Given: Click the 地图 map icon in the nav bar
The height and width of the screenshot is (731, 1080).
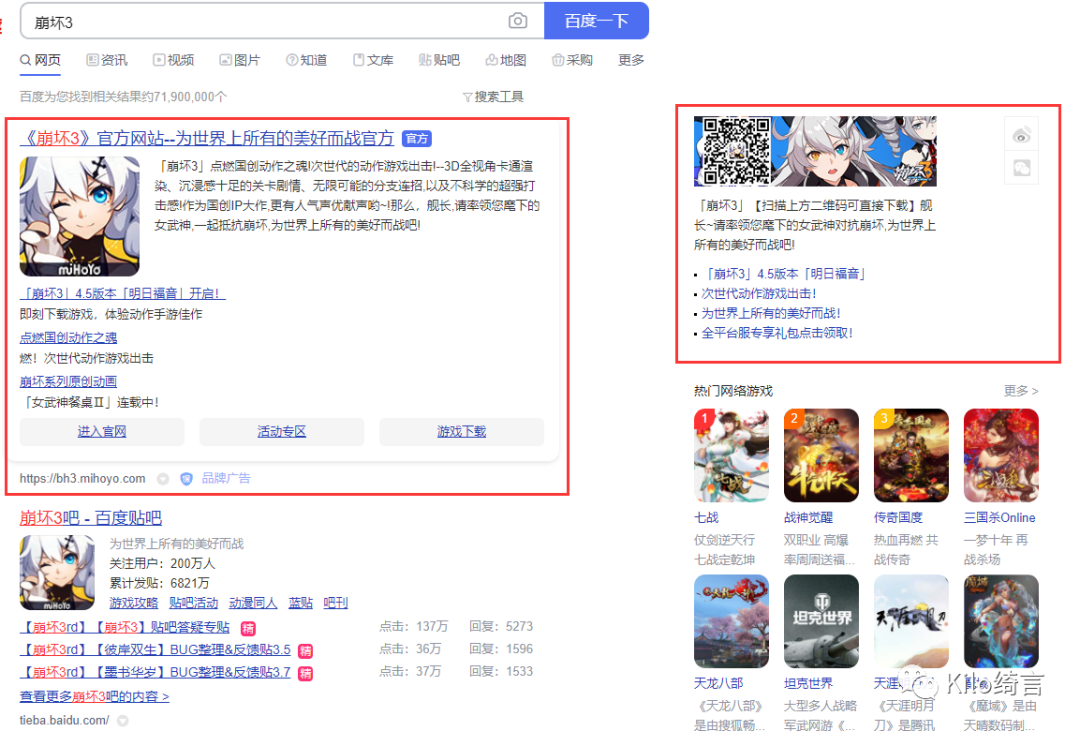Looking at the screenshot, I should point(489,60).
